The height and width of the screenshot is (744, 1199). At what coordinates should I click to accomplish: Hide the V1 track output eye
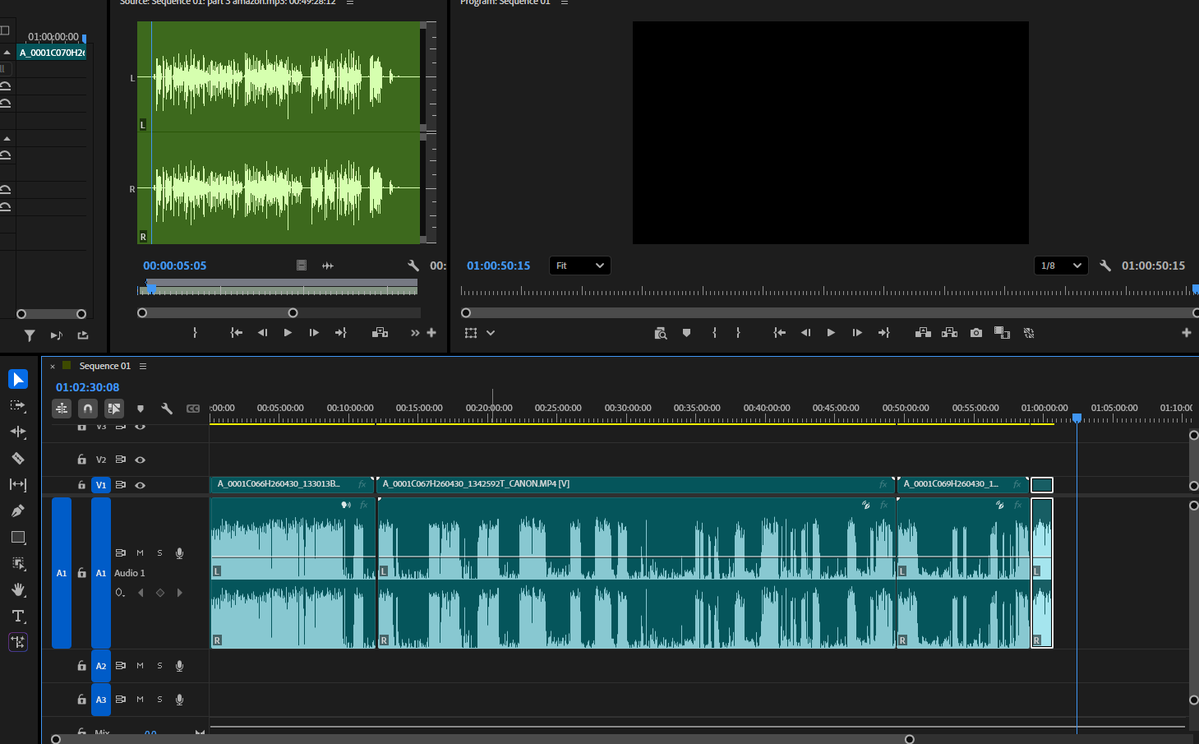140,485
